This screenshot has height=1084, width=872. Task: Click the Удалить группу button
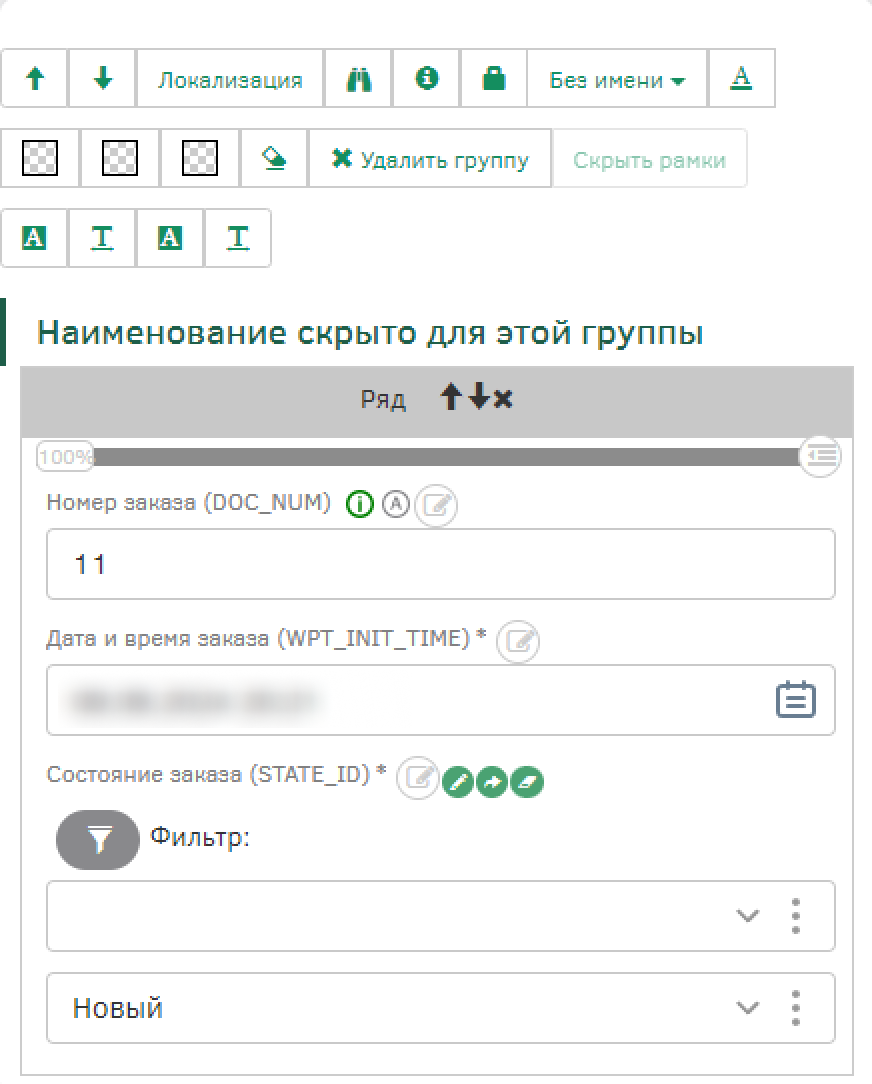click(x=430, y=159)
